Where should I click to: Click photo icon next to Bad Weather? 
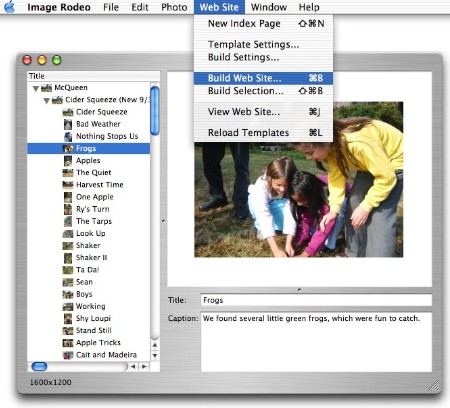pyautogui.click(x=68, y=124)
